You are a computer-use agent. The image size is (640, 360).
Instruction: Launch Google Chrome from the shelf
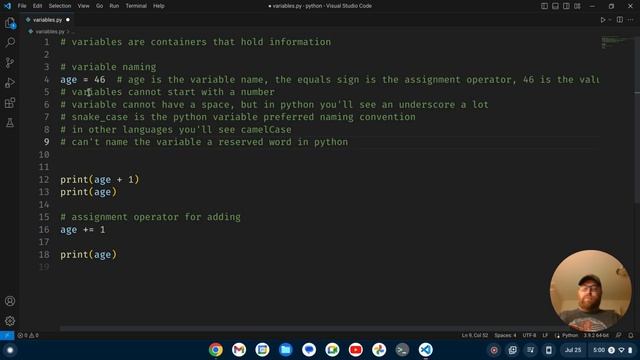pos(216,350)
